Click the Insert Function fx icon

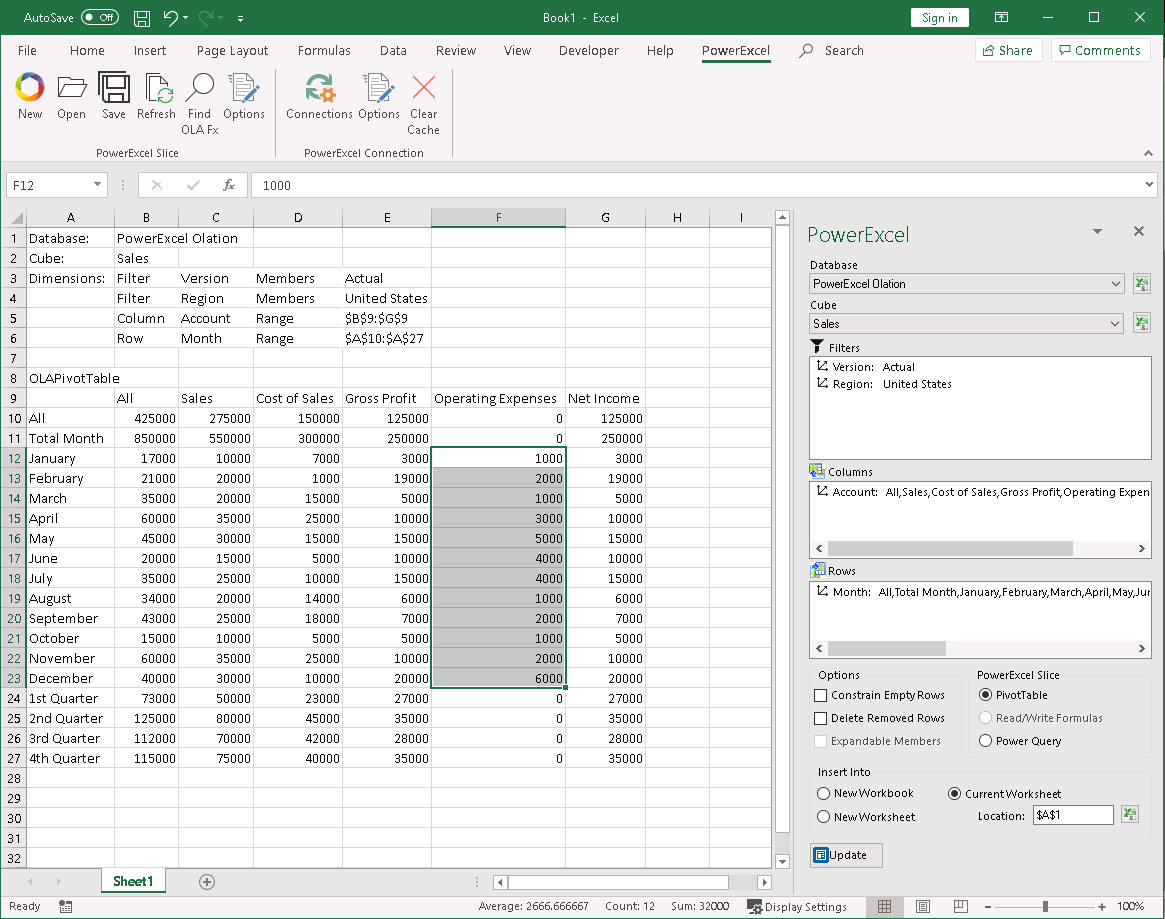point(229,185)
